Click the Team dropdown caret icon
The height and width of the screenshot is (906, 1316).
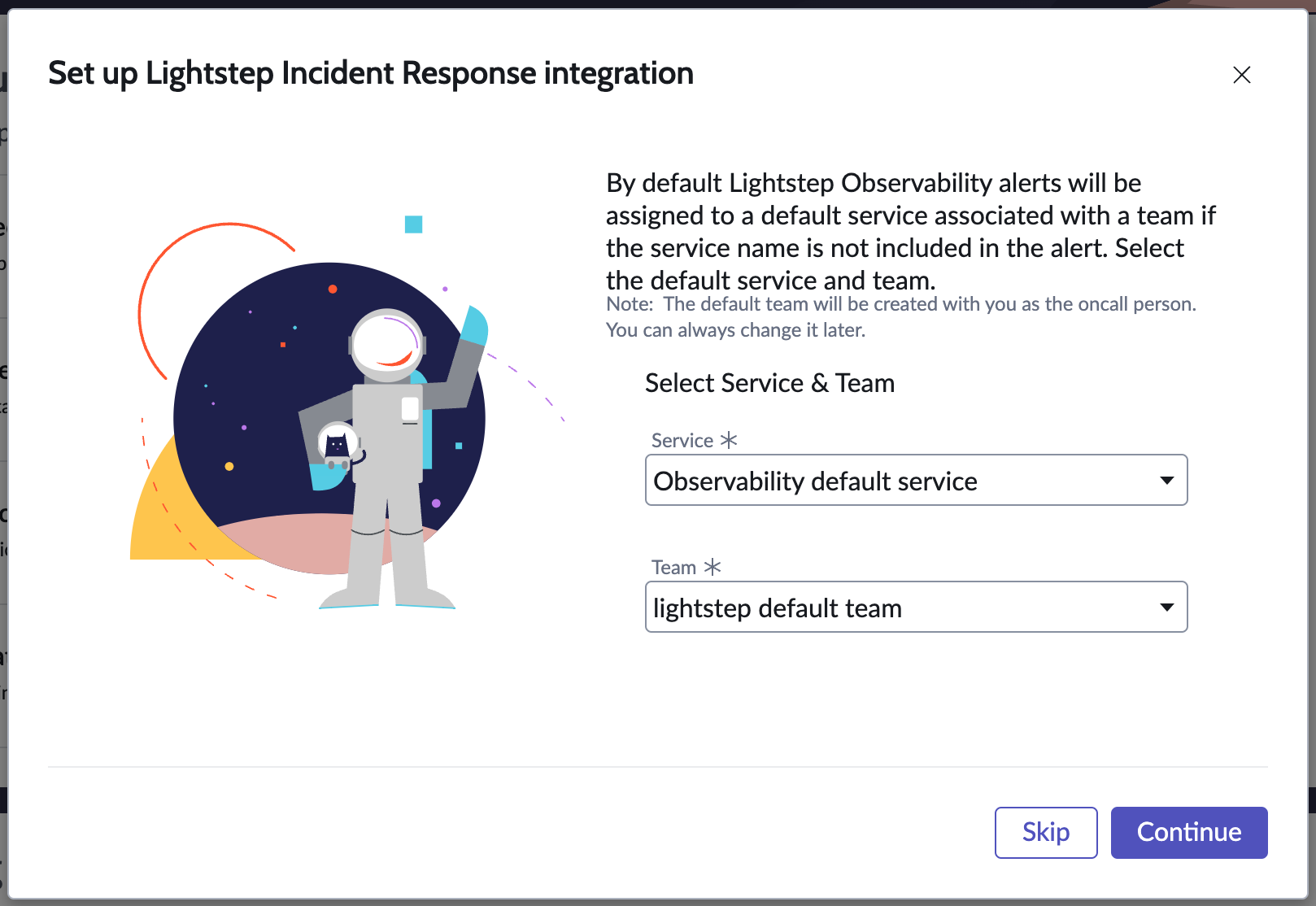click(x=1168, y=607)
